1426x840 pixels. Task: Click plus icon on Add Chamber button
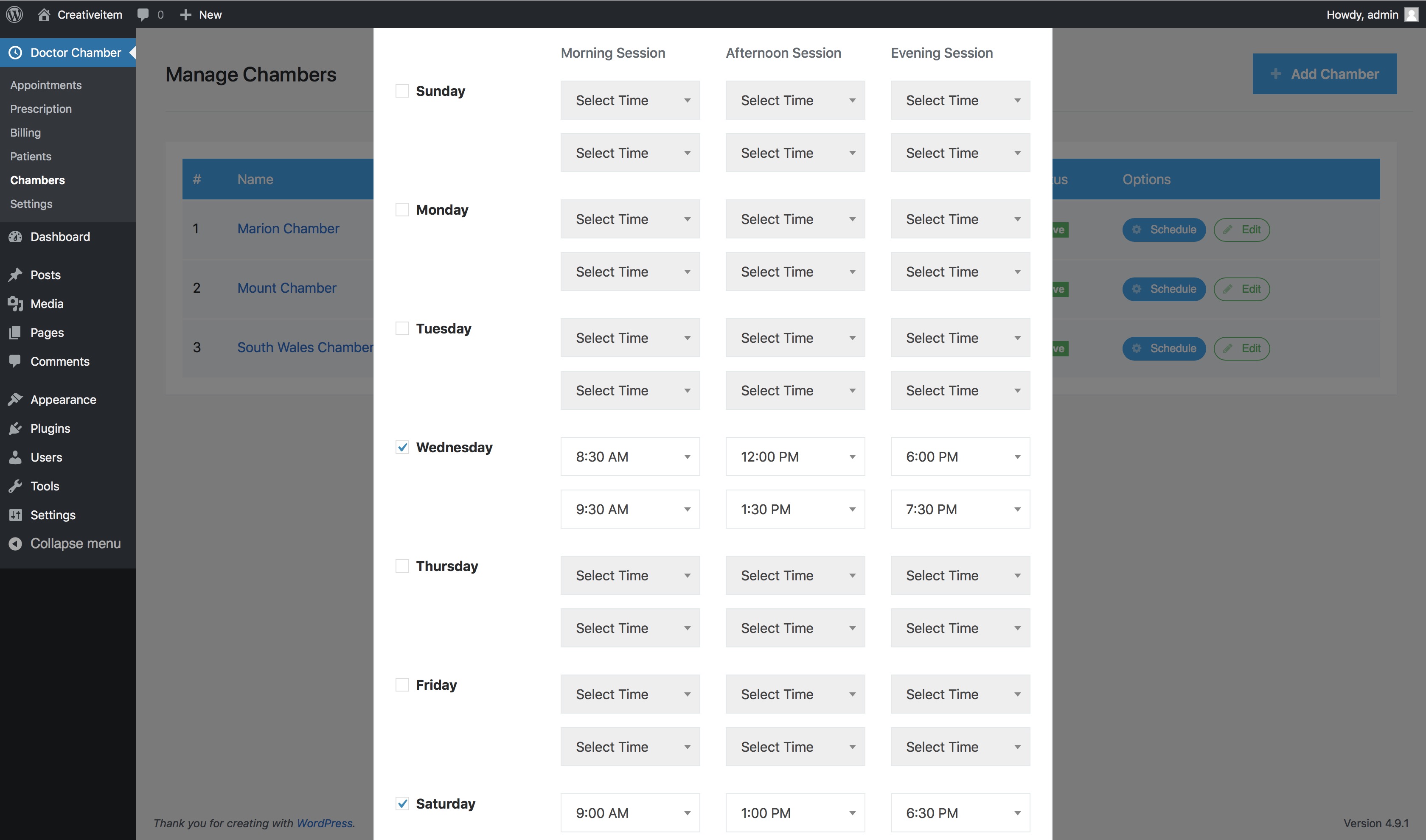1275,73
